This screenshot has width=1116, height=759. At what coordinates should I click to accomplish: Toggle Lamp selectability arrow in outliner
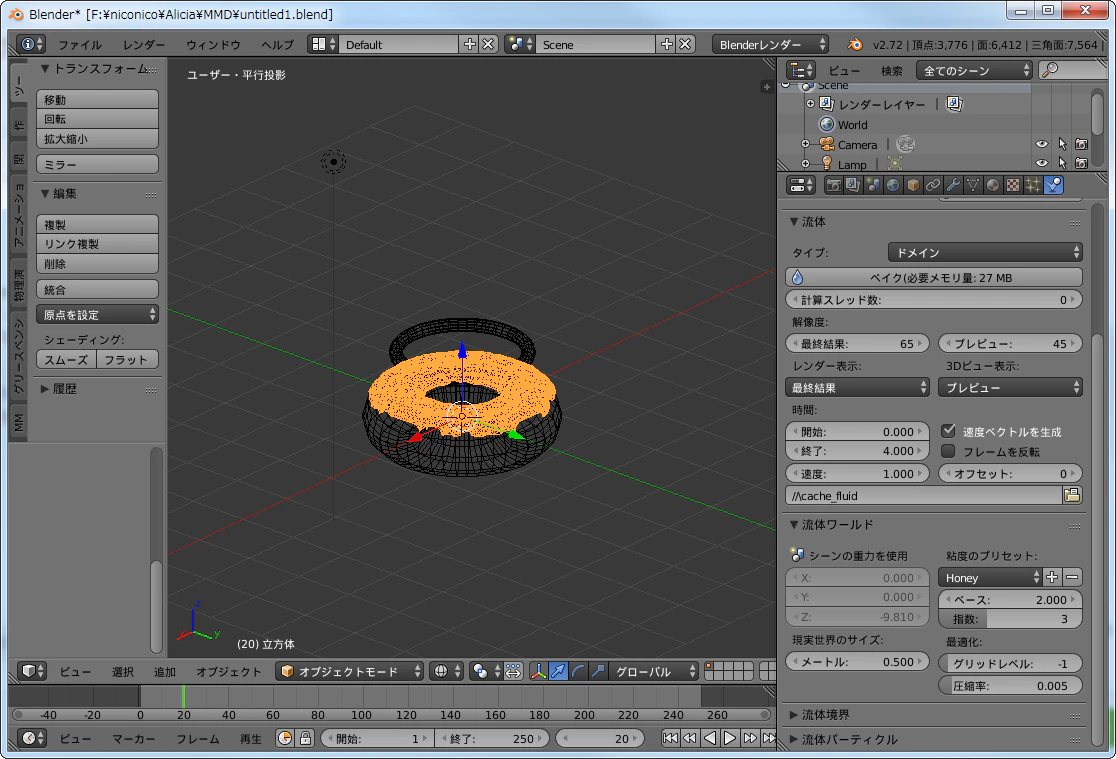click(1062, 163)
